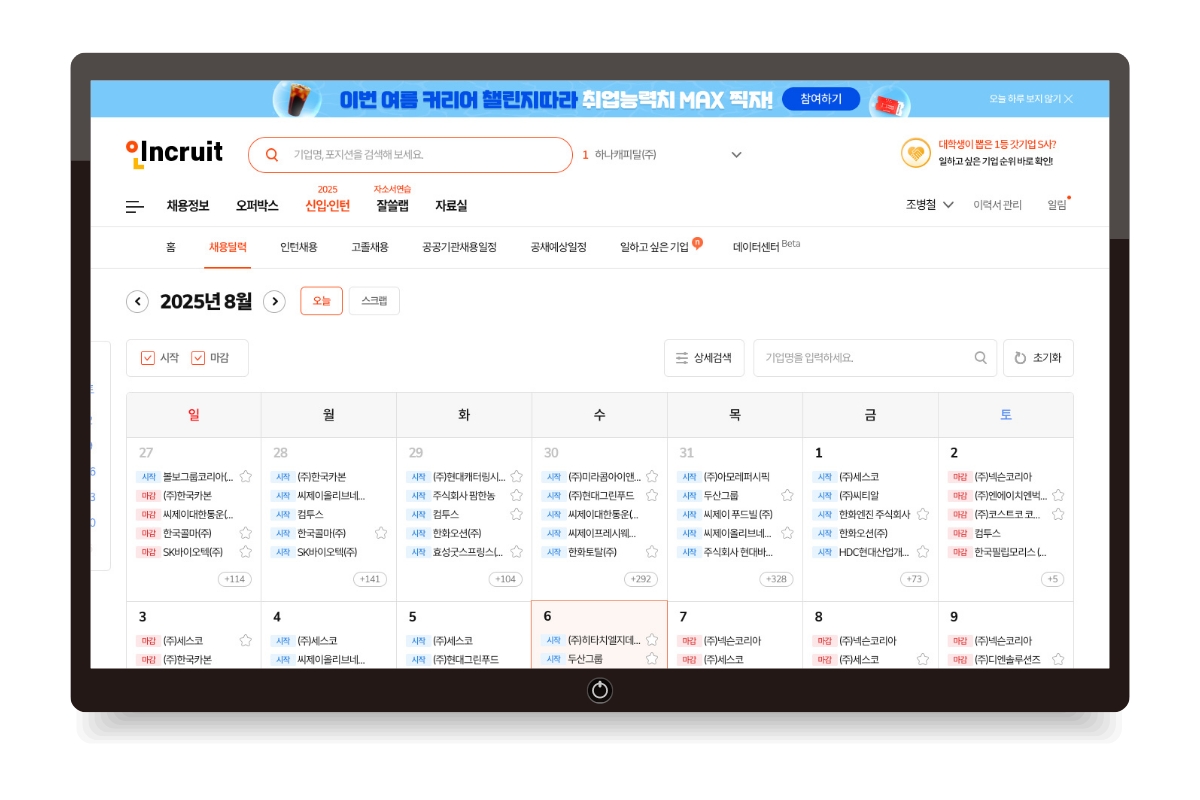Image resolution: width=1200 pixels, height=800 pixels.
Task: Go to next month with the right arrow
Action: [274, 301]
